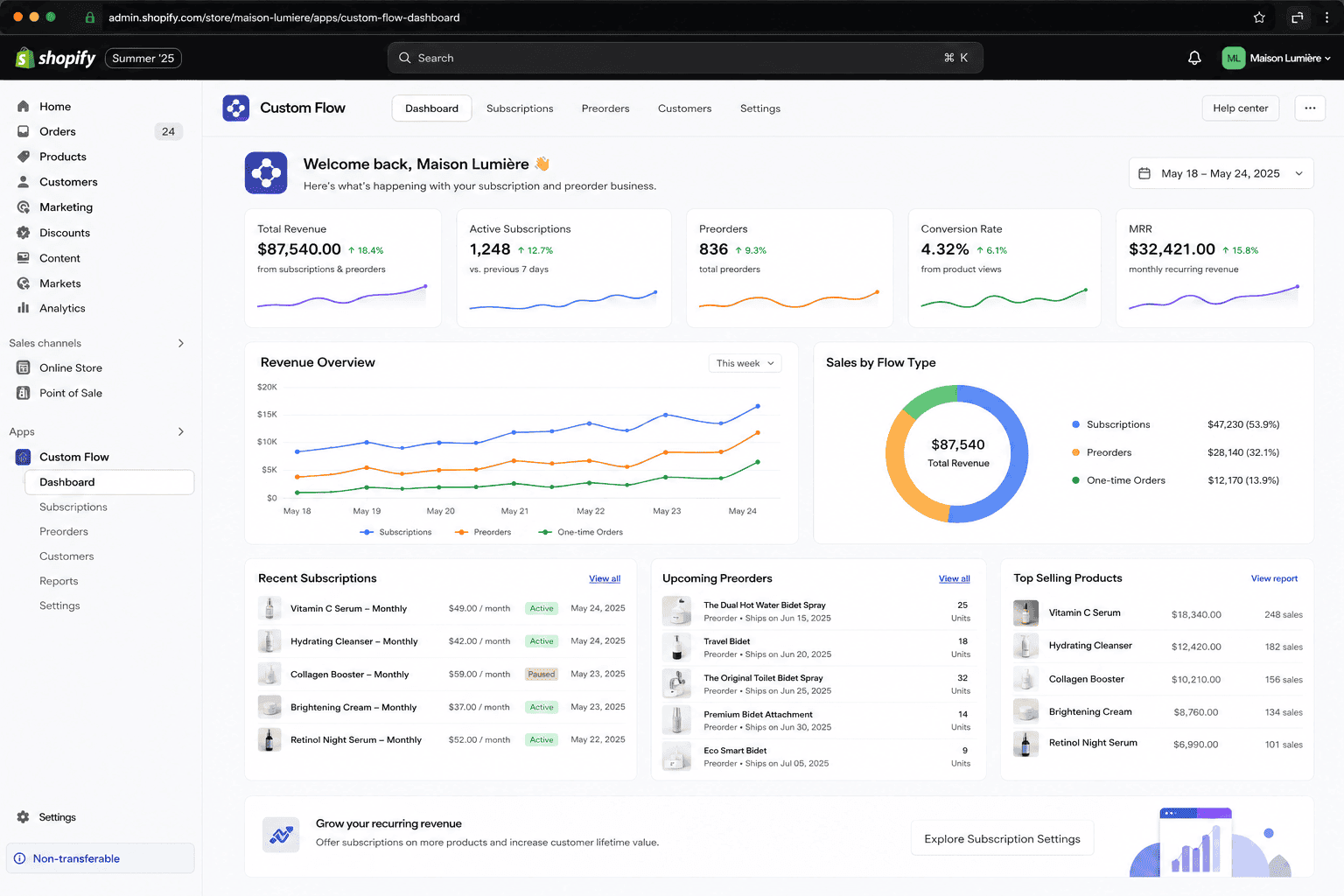Click the browser address bar URL
This screenshot has height=896, width=1344.
pyautogui.click(x=284, y=17)
